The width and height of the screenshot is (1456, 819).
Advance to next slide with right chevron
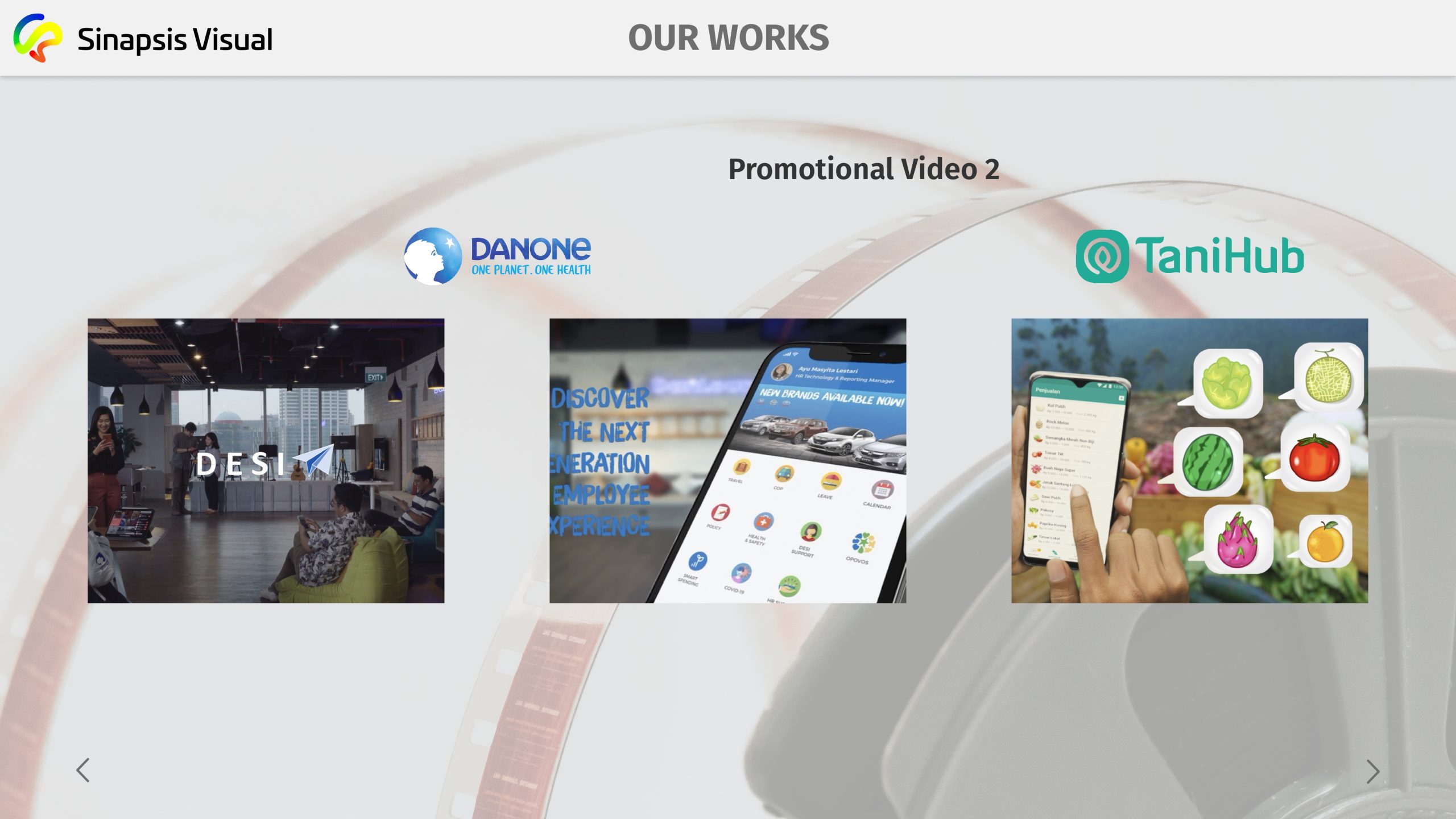coord(1372,771)
